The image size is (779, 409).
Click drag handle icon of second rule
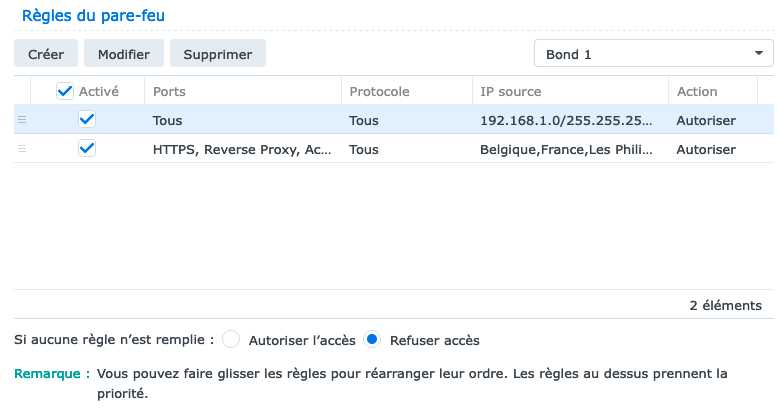tap(22, 149)
